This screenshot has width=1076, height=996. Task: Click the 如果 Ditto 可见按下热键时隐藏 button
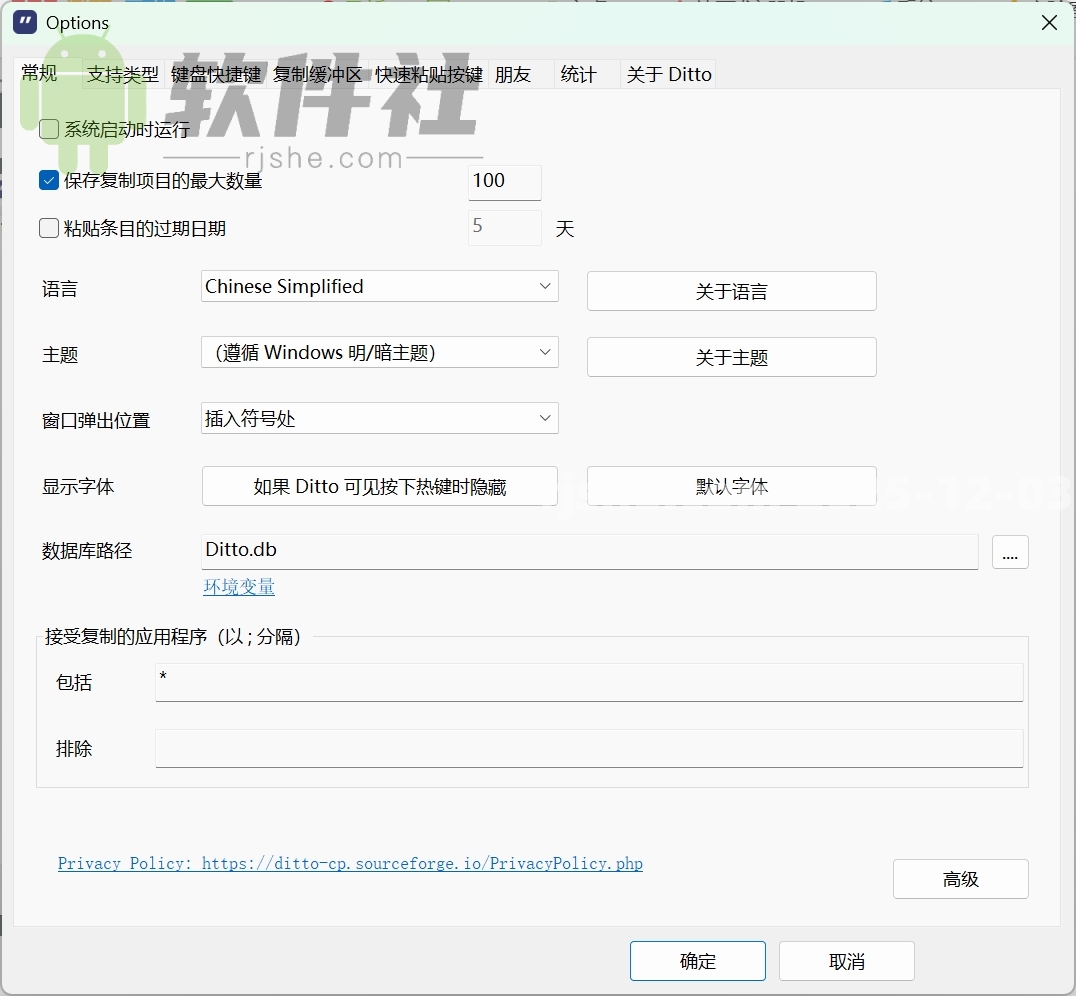[x=380, y=486]
